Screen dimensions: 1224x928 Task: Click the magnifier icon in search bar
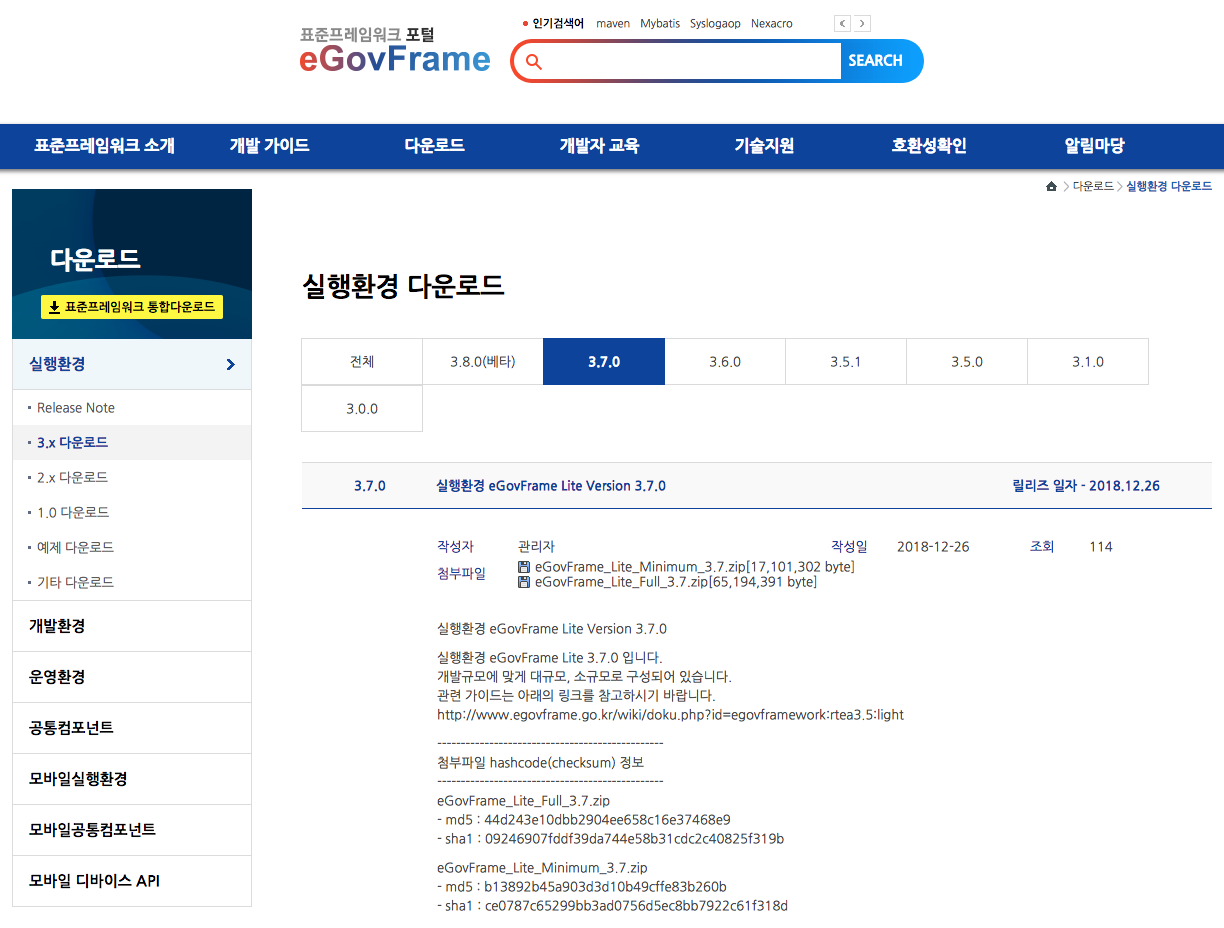(534, 62)
